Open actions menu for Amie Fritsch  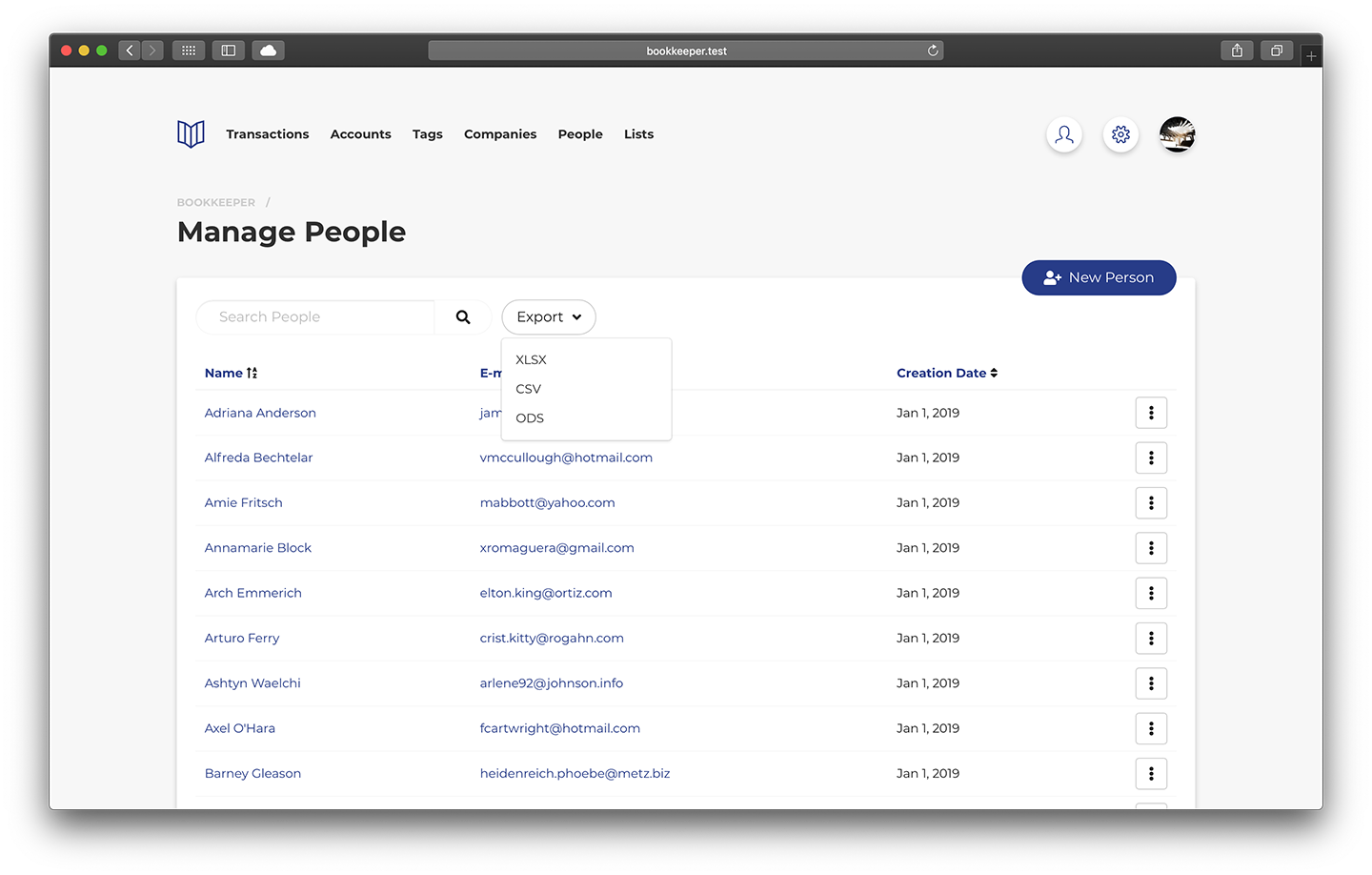[1151, 502]
